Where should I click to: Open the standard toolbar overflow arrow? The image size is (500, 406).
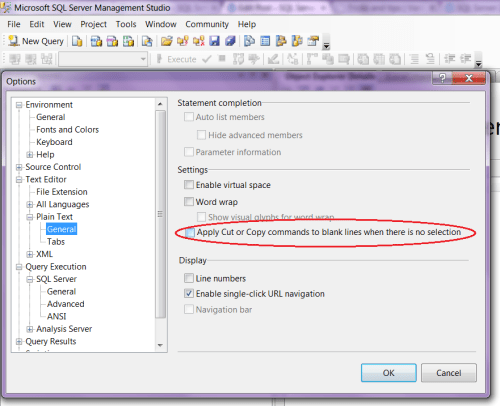[327, 42]
